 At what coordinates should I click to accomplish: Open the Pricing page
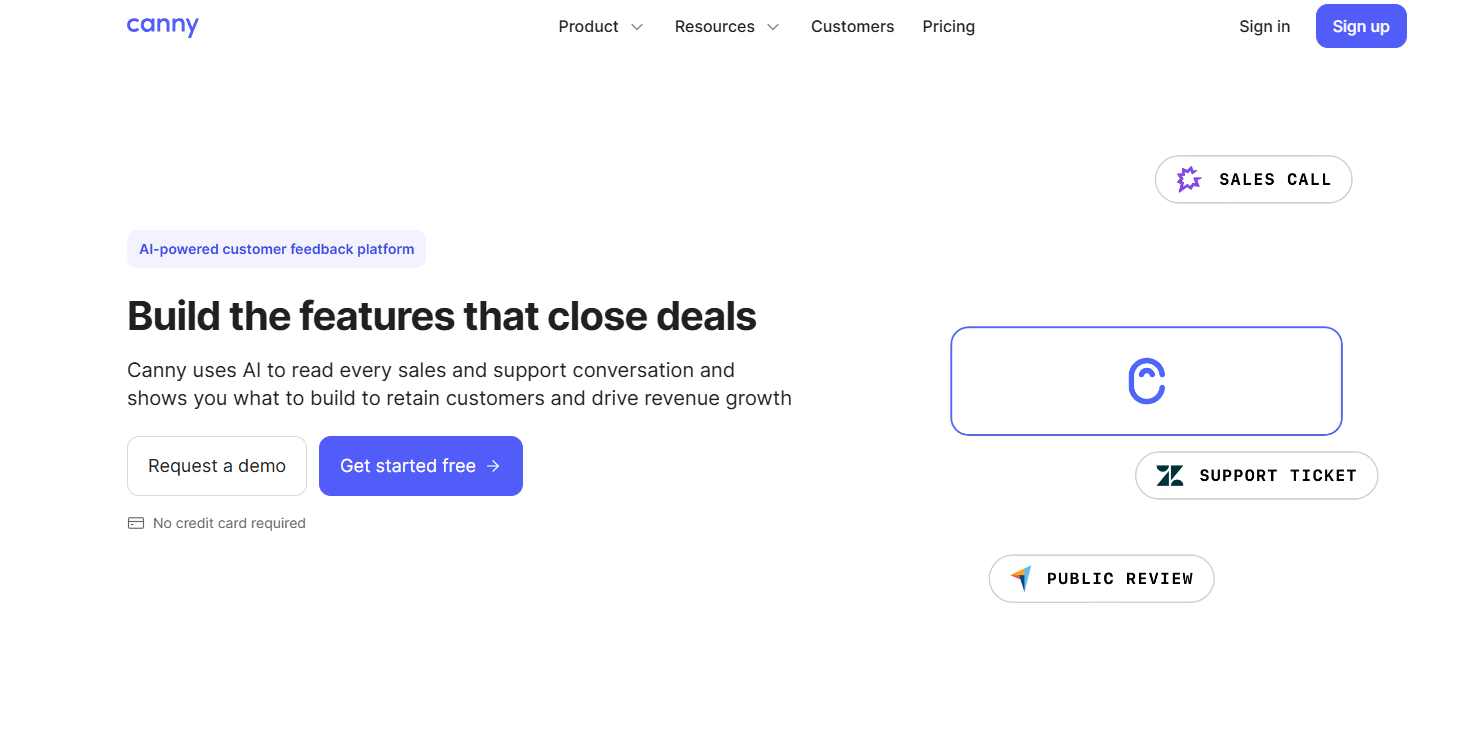point(949,27)
